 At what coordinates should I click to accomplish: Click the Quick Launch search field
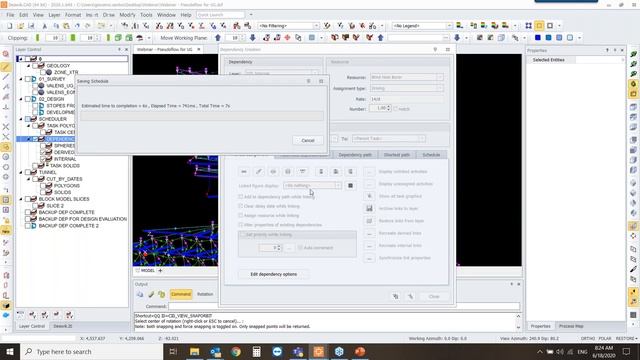tap(220, 15)
